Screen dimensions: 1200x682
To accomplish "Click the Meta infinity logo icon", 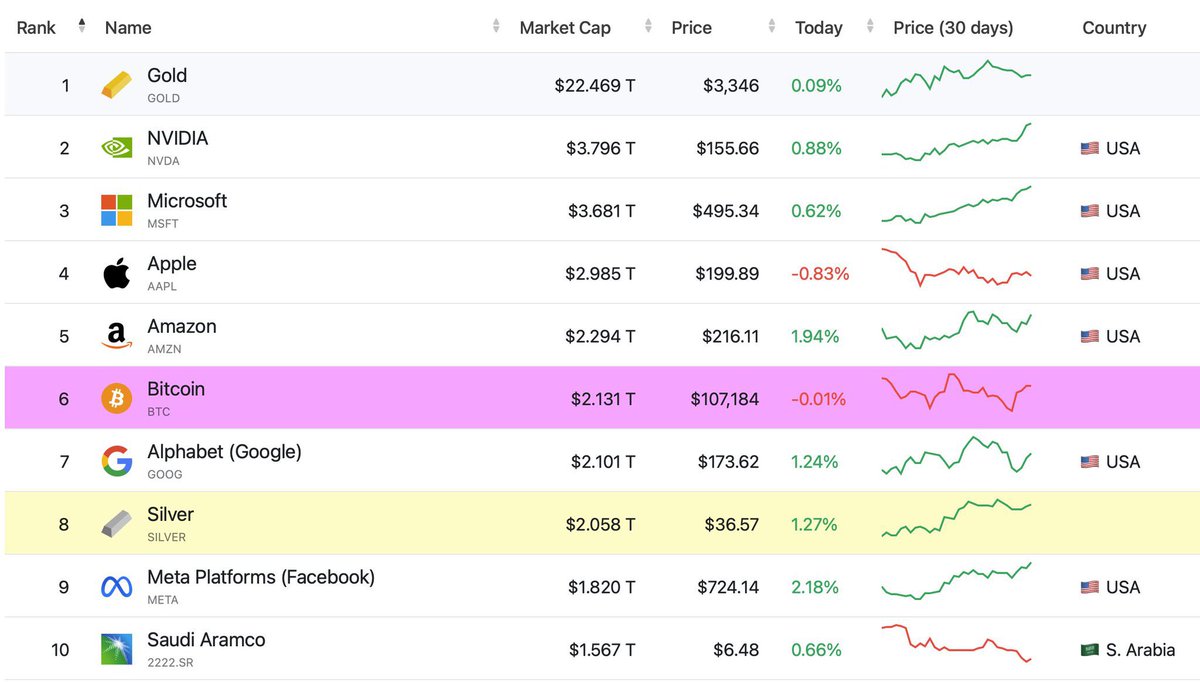I will point(115,587).
